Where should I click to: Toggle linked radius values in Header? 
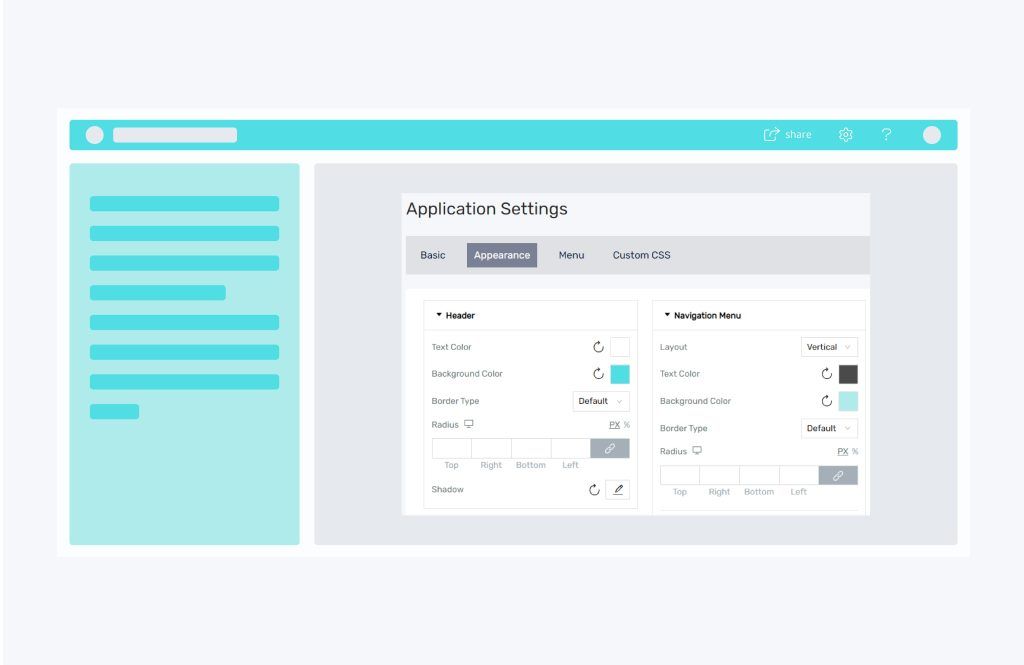610,449
